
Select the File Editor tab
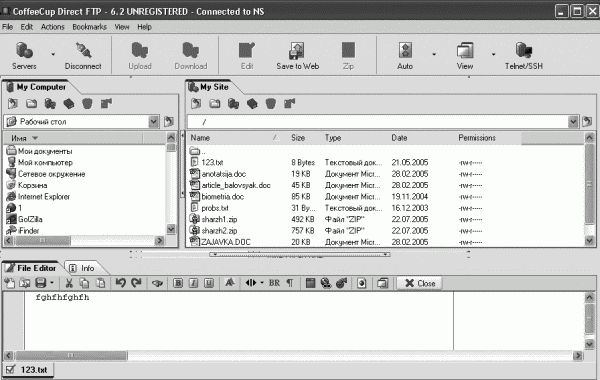click(x=31, y=268)
